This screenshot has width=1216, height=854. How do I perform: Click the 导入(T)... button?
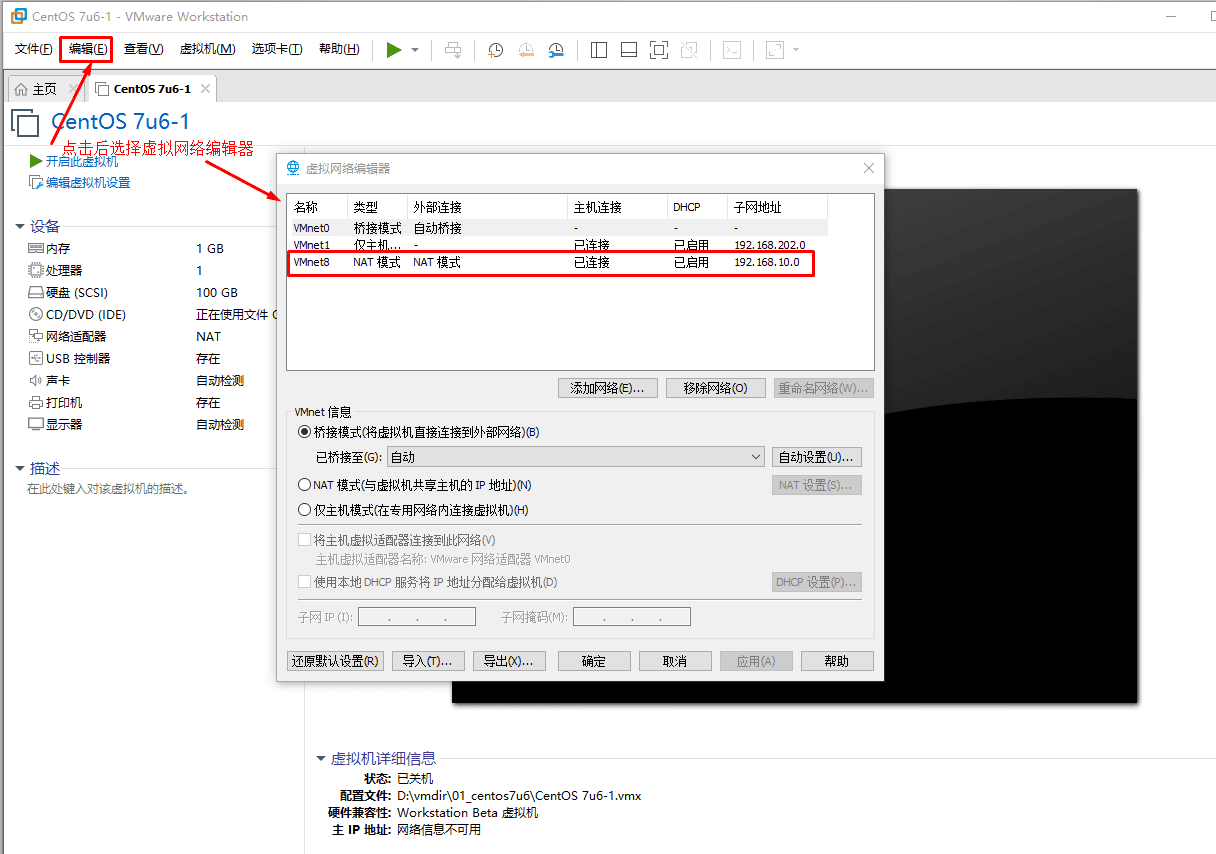(428, 661)
